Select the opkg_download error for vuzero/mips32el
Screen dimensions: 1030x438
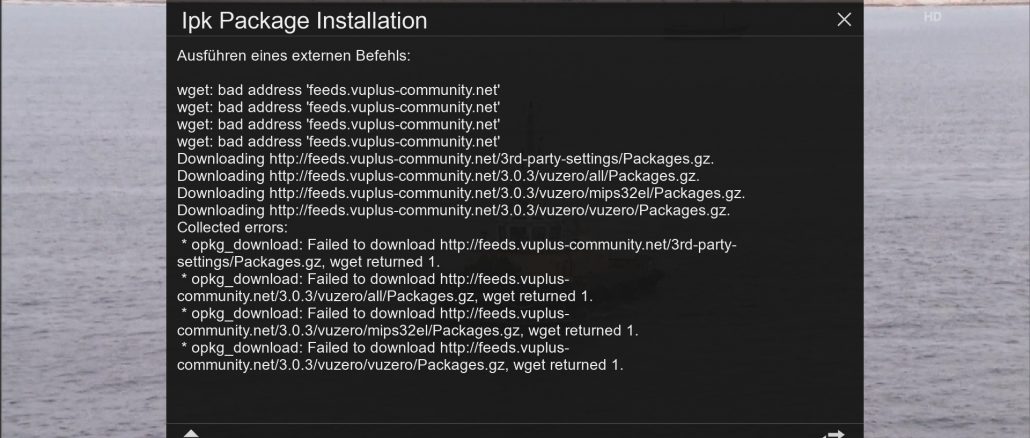(x=407, y=321)
